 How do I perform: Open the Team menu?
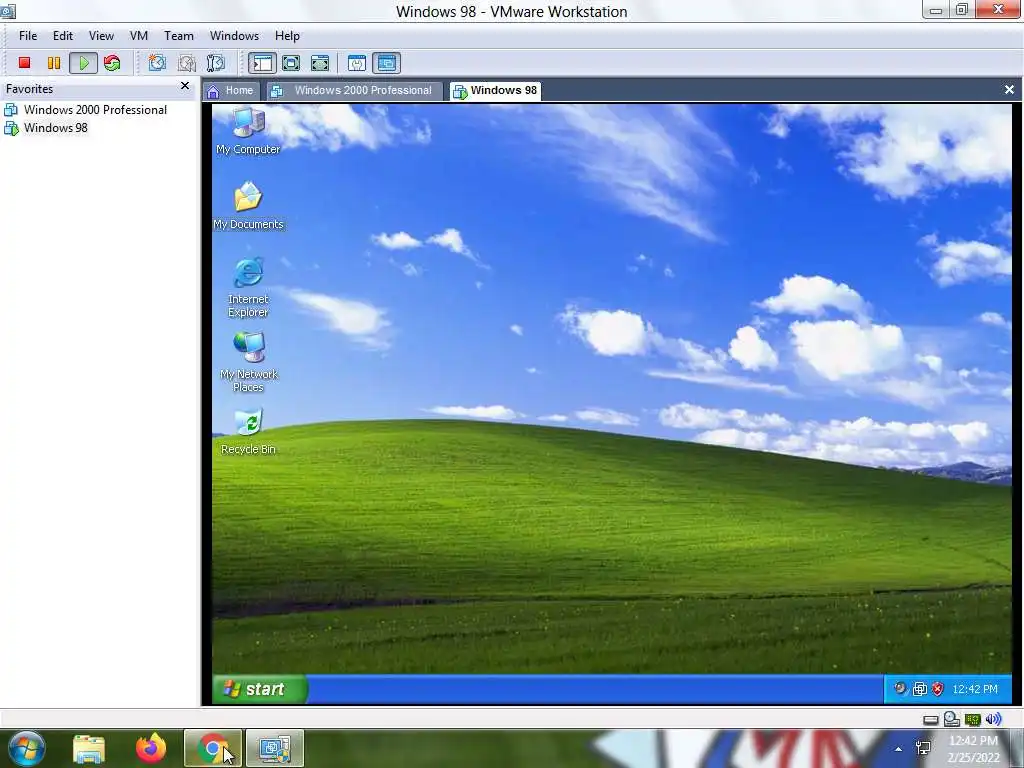178,36
